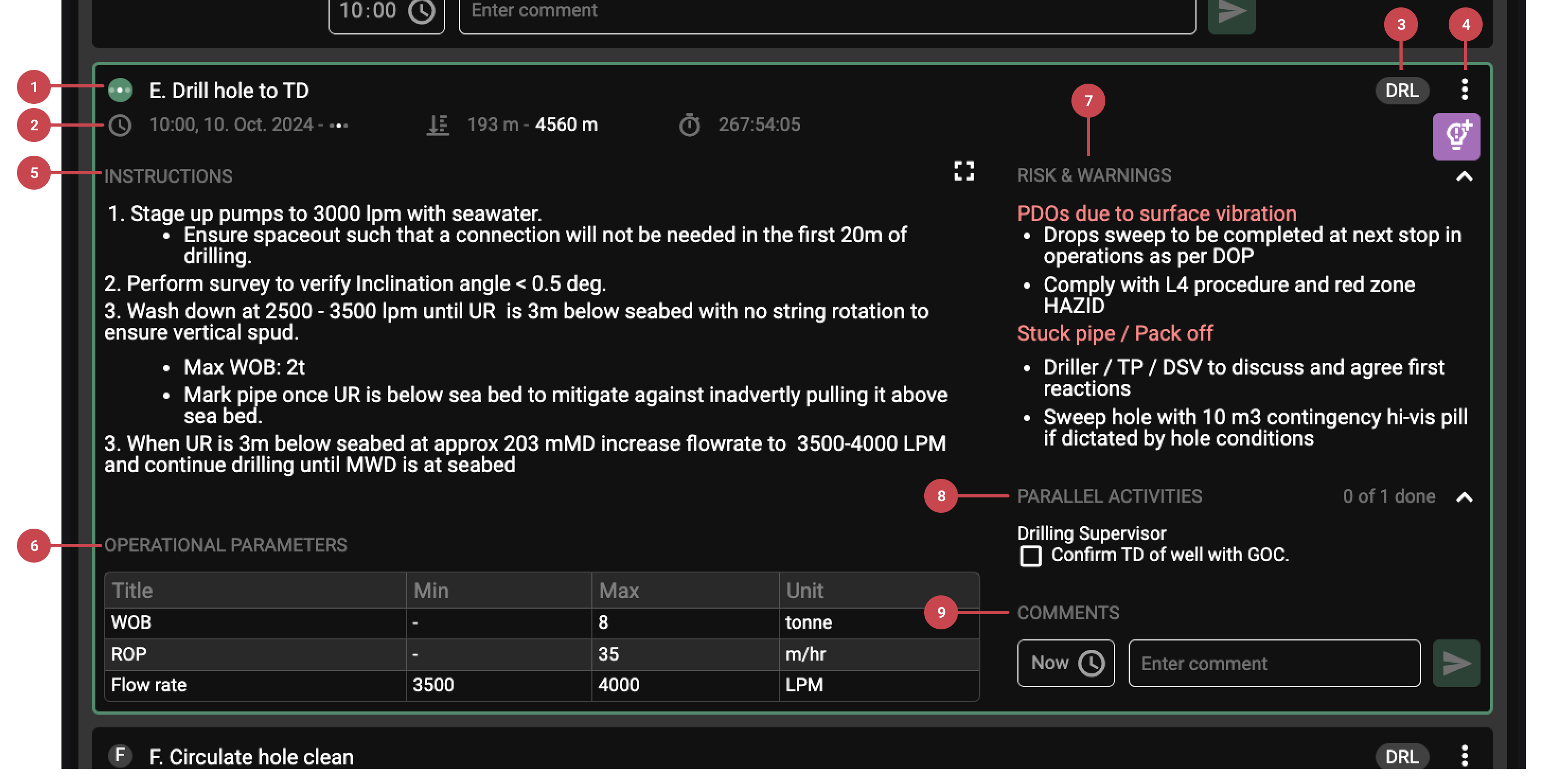Open the F. Circulate hole clean section
Viewport: 1542px width, 784px height.
pos(251,756)
